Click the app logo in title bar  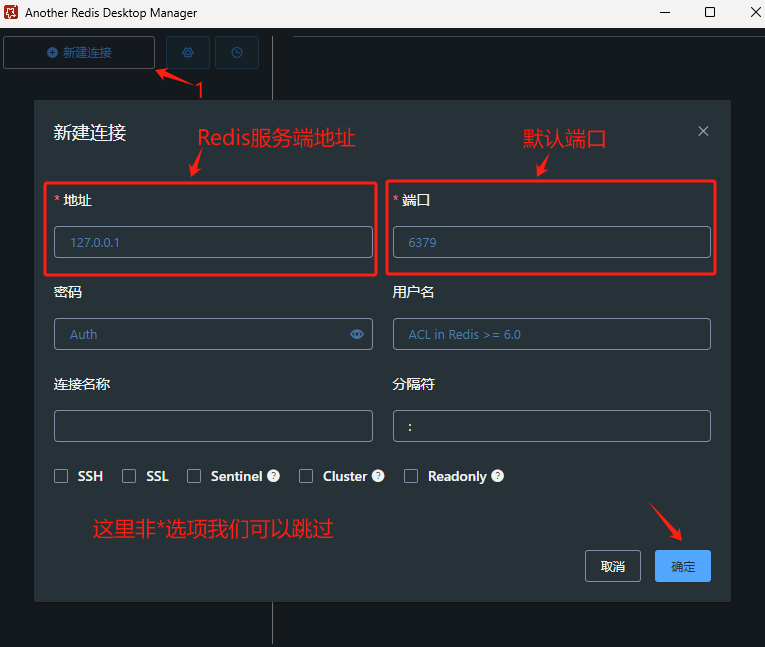[x=11, y=12]
